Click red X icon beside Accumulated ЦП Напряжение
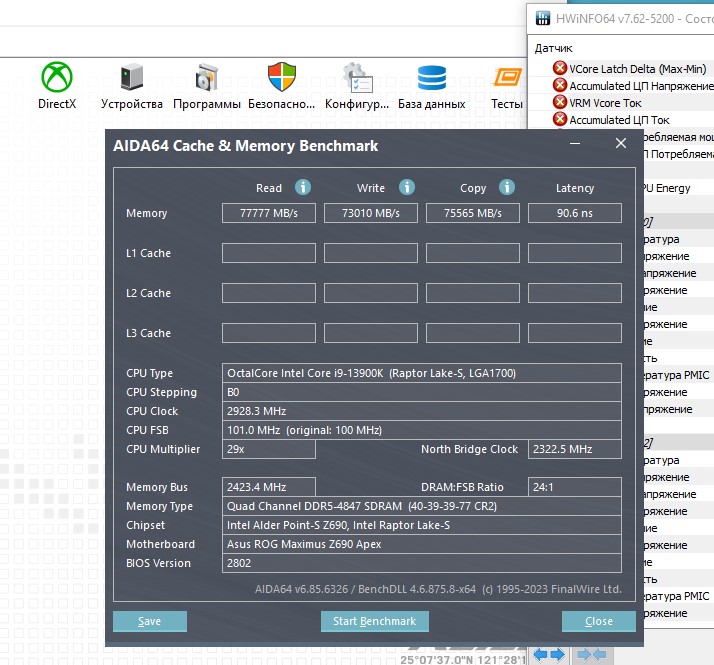This screenshot has width=714, height=665. 560,85
